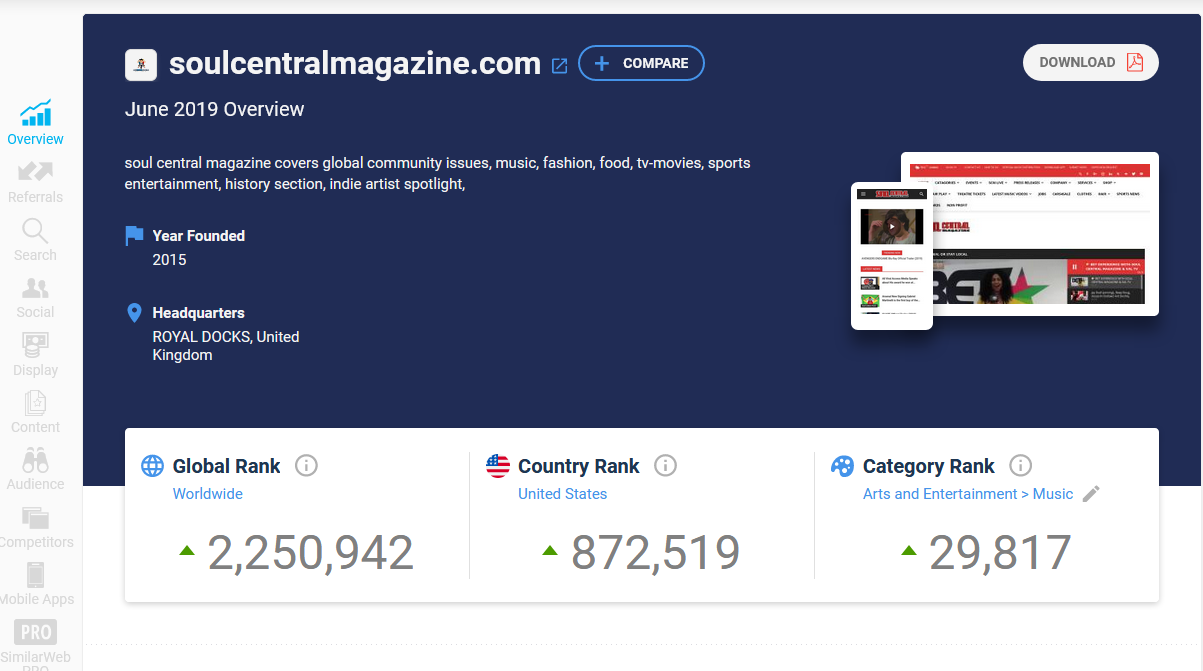Image resolution: width=1203 pixels, height=671 pixels.
Task: Open the Overview section in sidebar
Action: (x=35, y=124)
